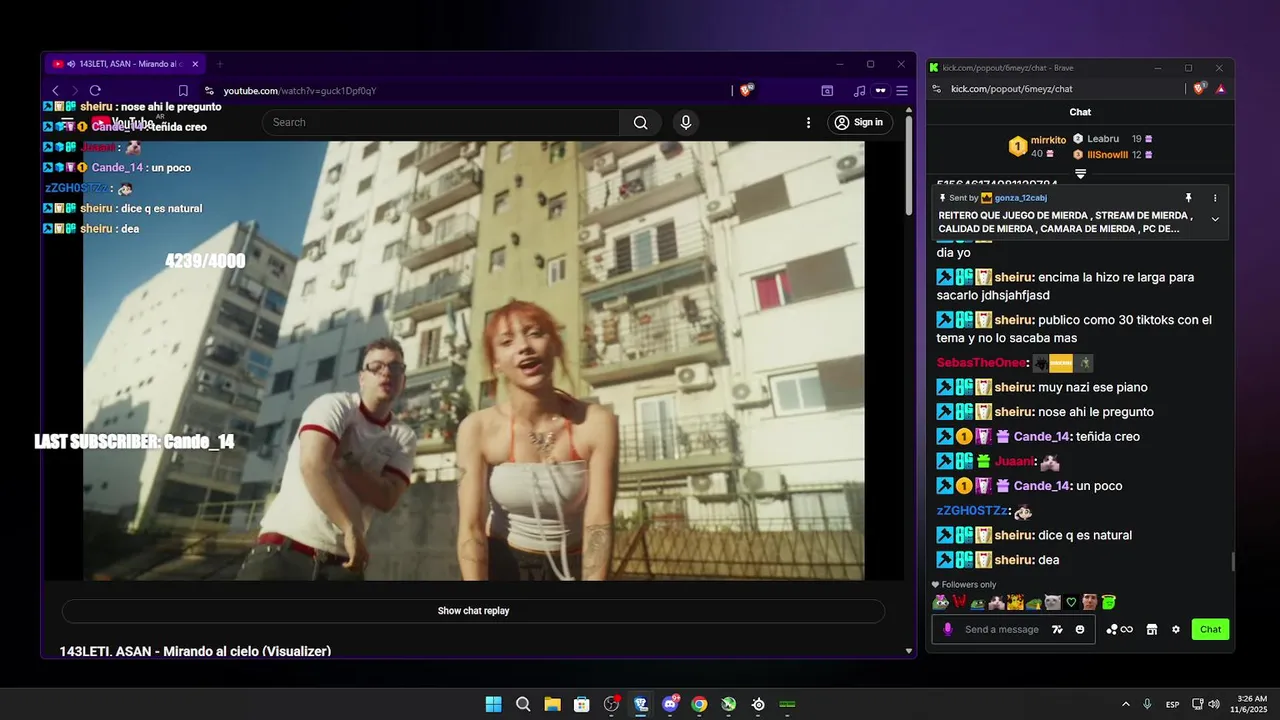Open Chrome from the taskbar
1280x720 pixels.
699,704
